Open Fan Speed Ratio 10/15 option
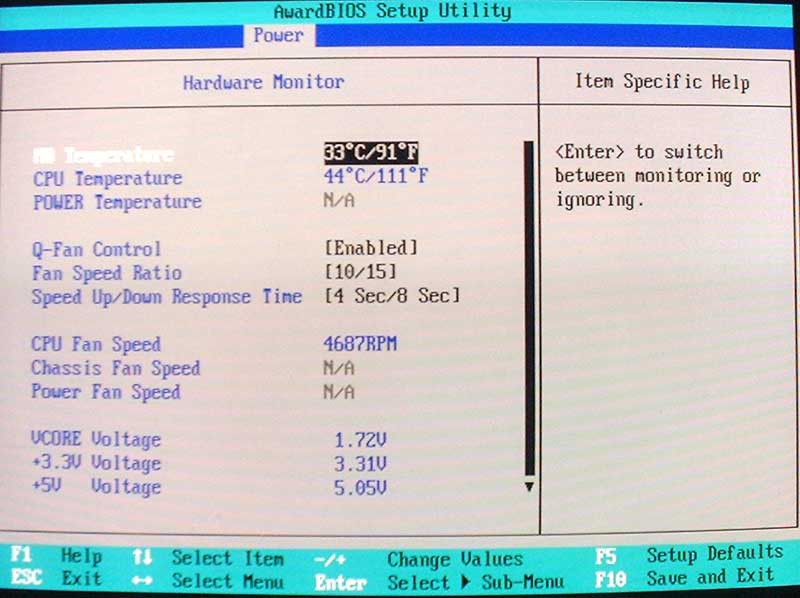The width and height of the screenshot is (800, 598). point(360,272)
